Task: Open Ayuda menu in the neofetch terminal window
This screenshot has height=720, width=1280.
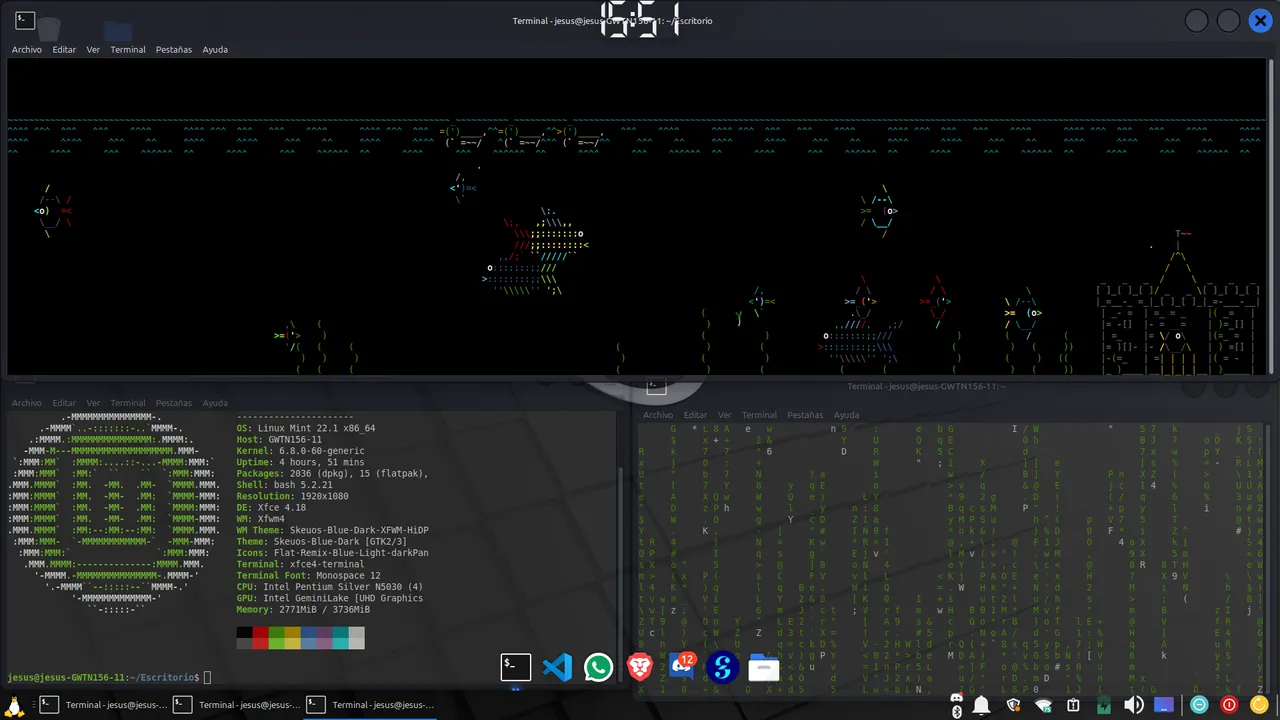Action: [x=215, y=403]
